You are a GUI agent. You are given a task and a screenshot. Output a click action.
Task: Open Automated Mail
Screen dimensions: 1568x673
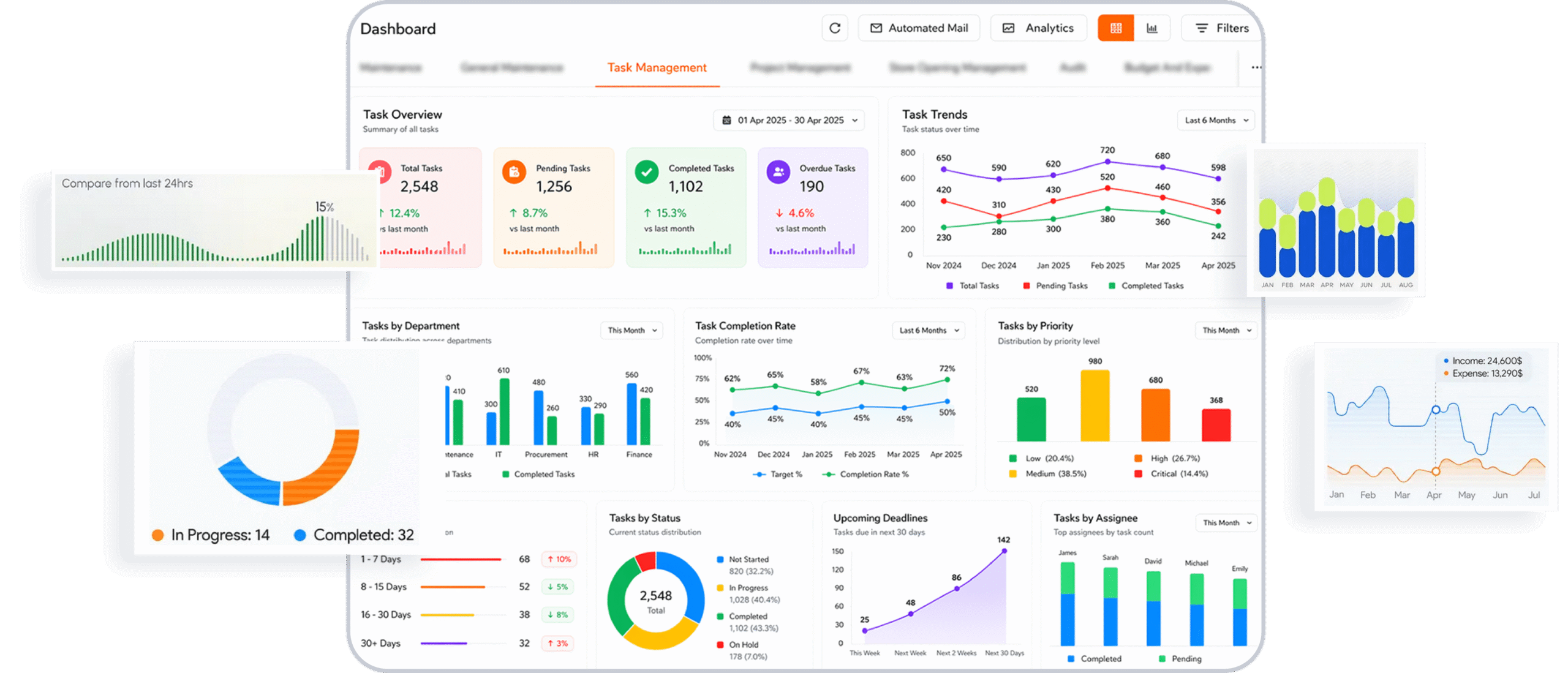(918, 28)
